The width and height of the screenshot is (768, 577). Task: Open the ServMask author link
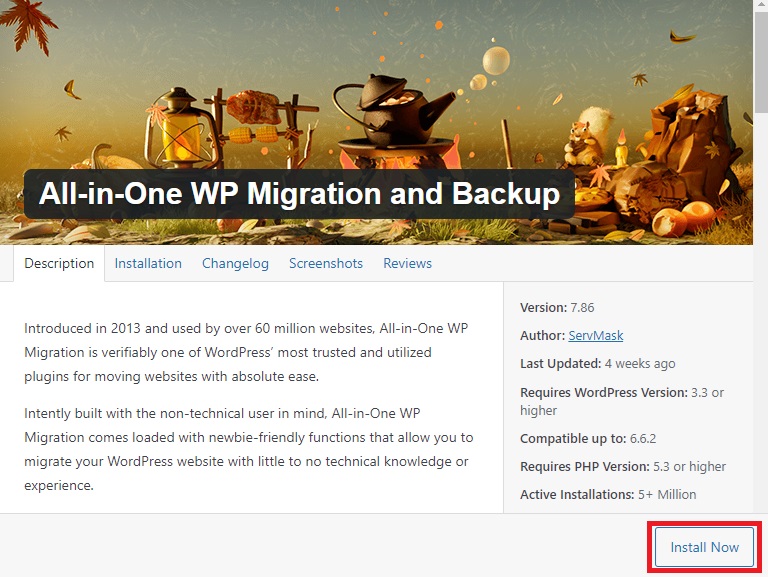pyautogui.click(x=596, y=336)
